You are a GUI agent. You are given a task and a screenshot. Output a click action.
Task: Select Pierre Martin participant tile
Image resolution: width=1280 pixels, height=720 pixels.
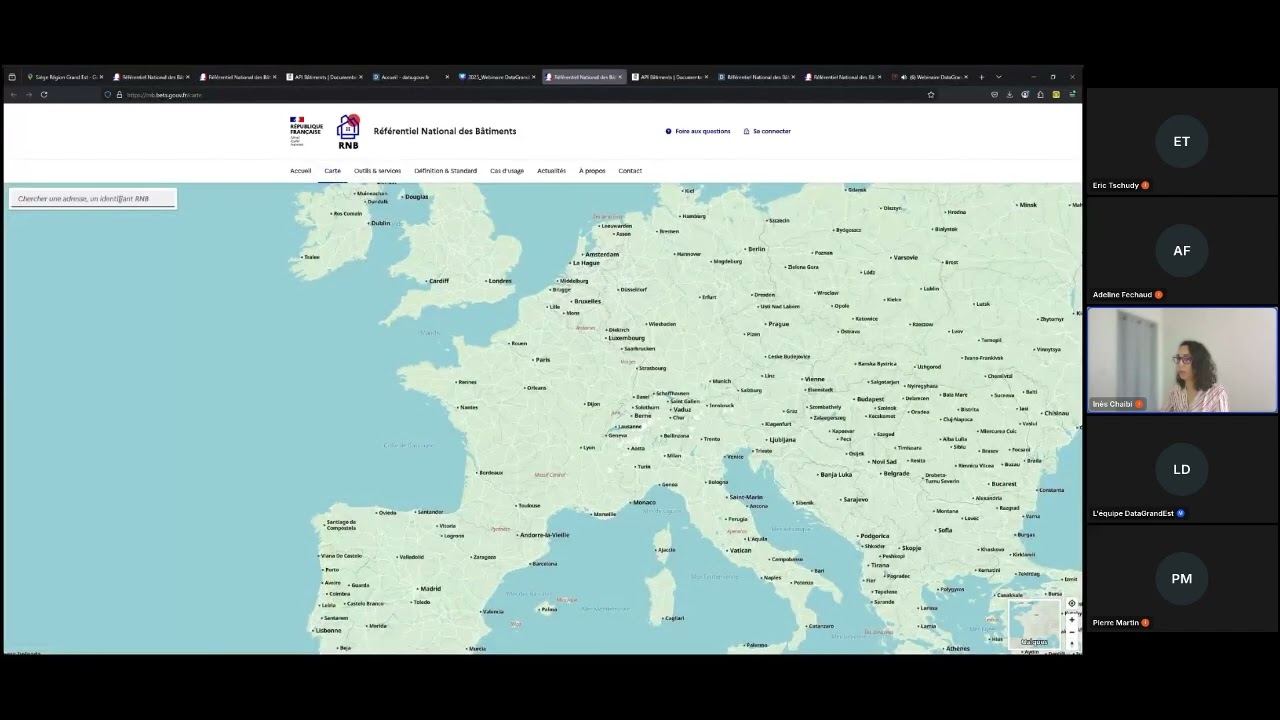(1182, 579)
